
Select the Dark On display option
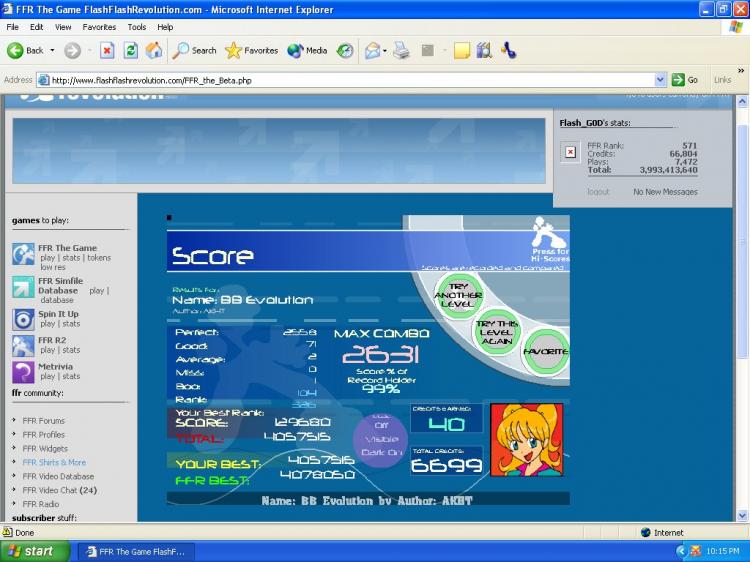(x=381, y=451)
